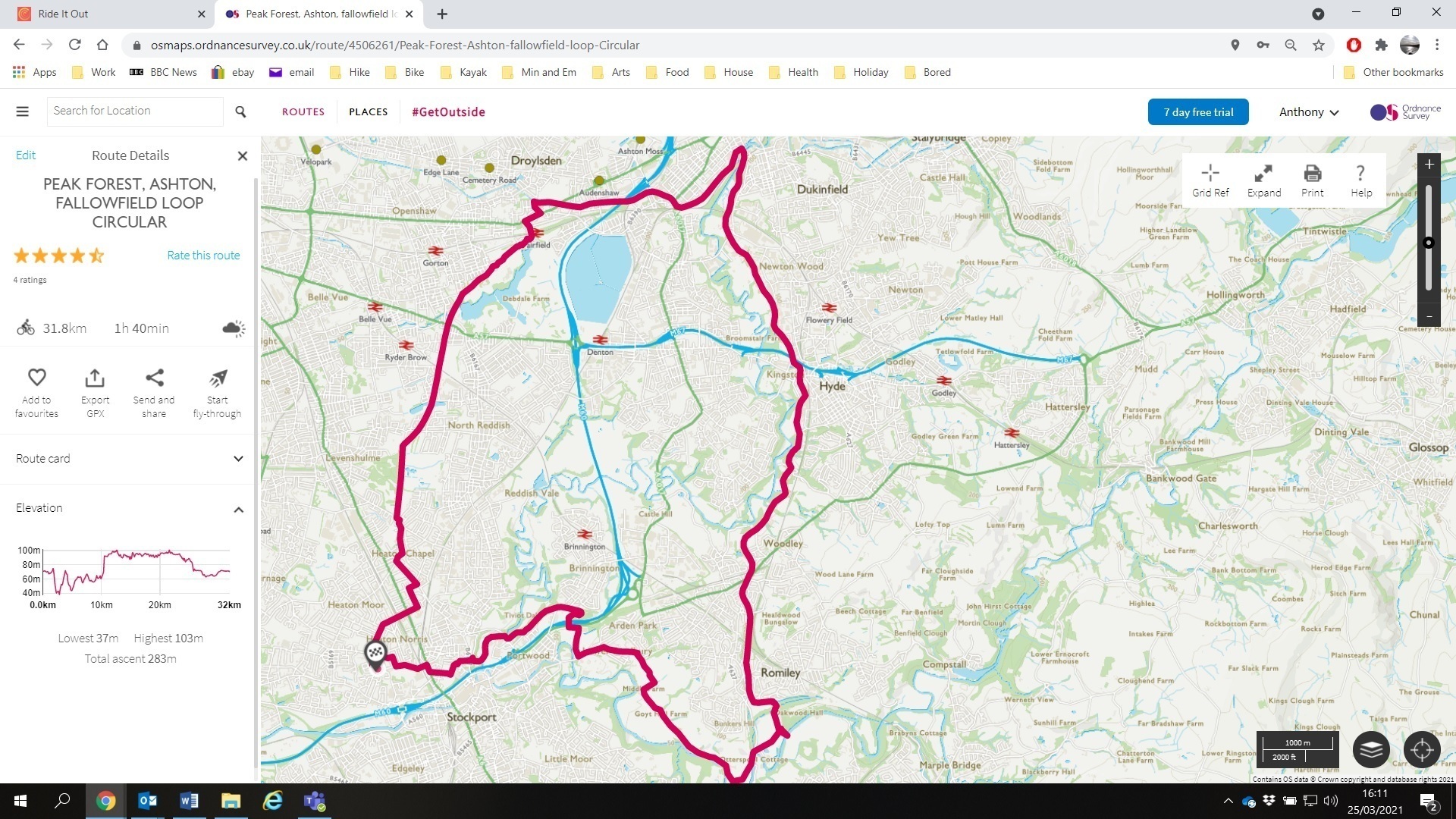Open the hamburger menu icon
Image resolution: width=1456 pixels, height=819 pixels.
tap(23, 111)
